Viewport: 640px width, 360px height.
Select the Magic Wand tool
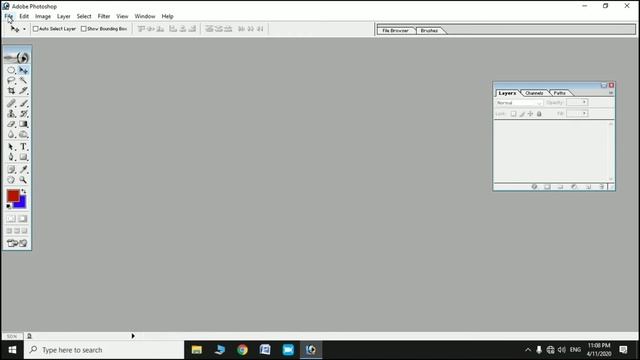(x=23, y=80)
